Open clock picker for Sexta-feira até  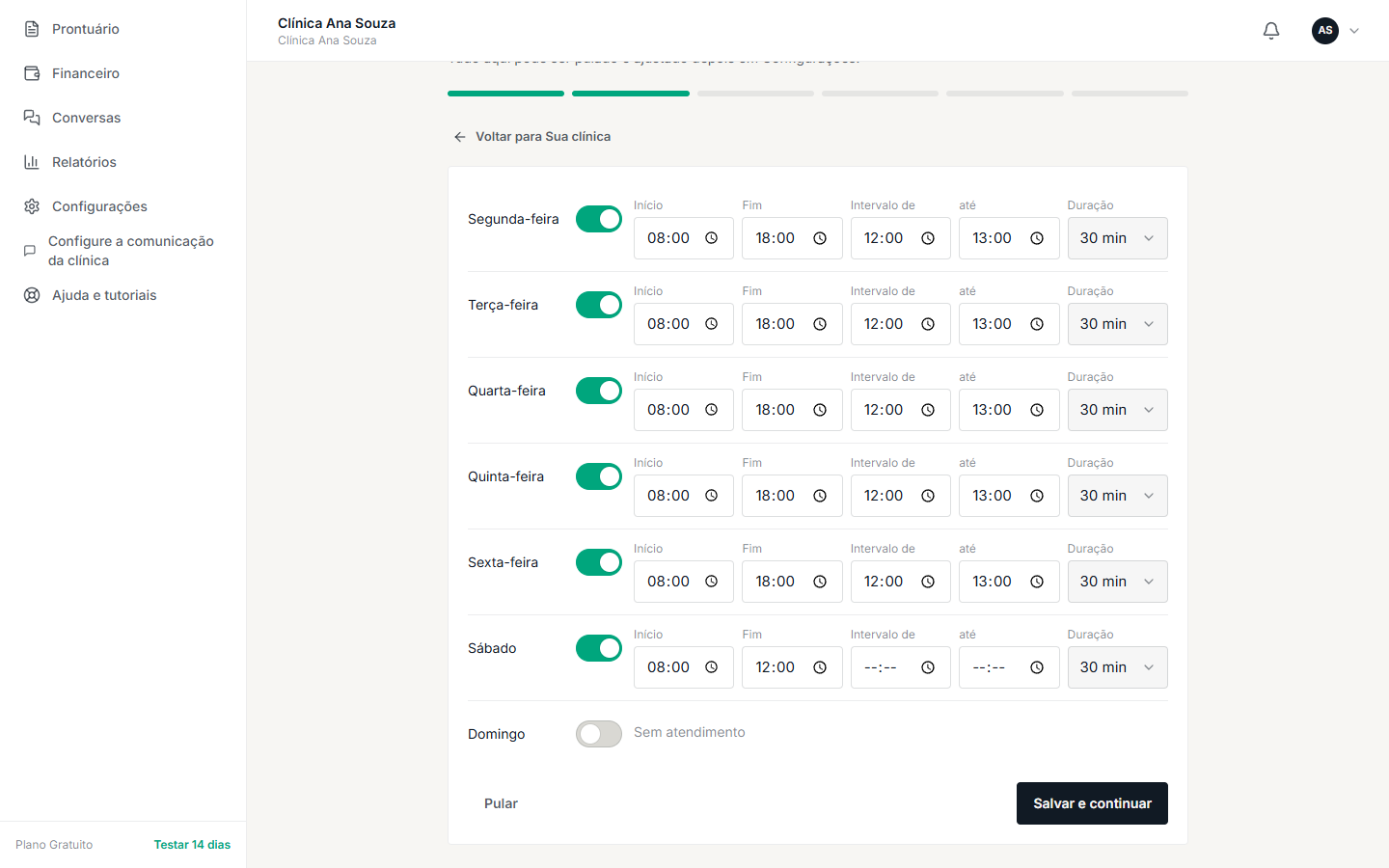[1037, 582]
